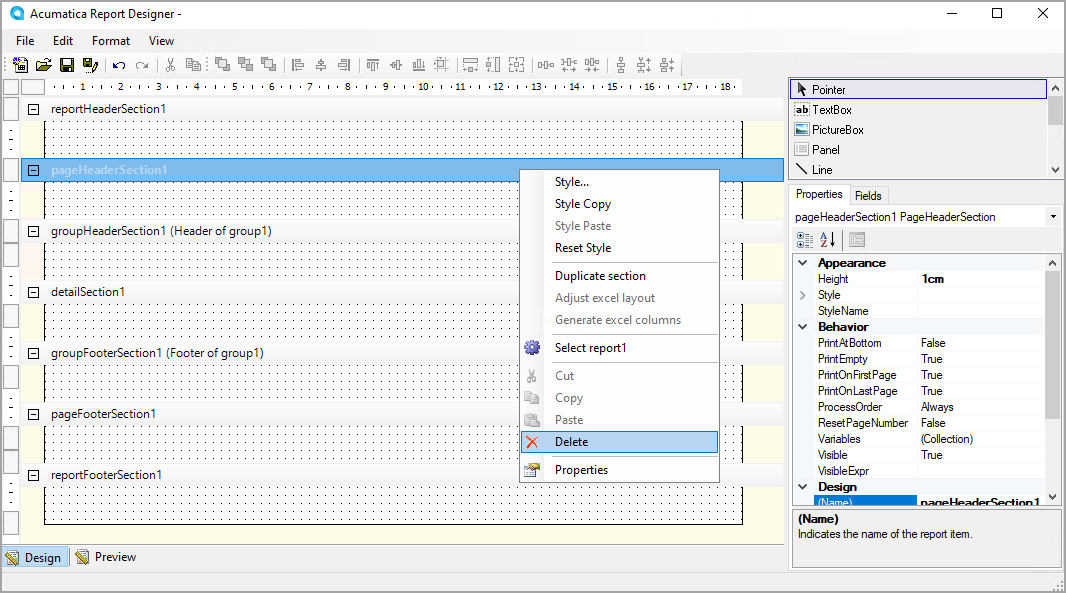Switch to the Fields tab
Viewport: 1066px width, 593px height.
[x=868, y=195]
